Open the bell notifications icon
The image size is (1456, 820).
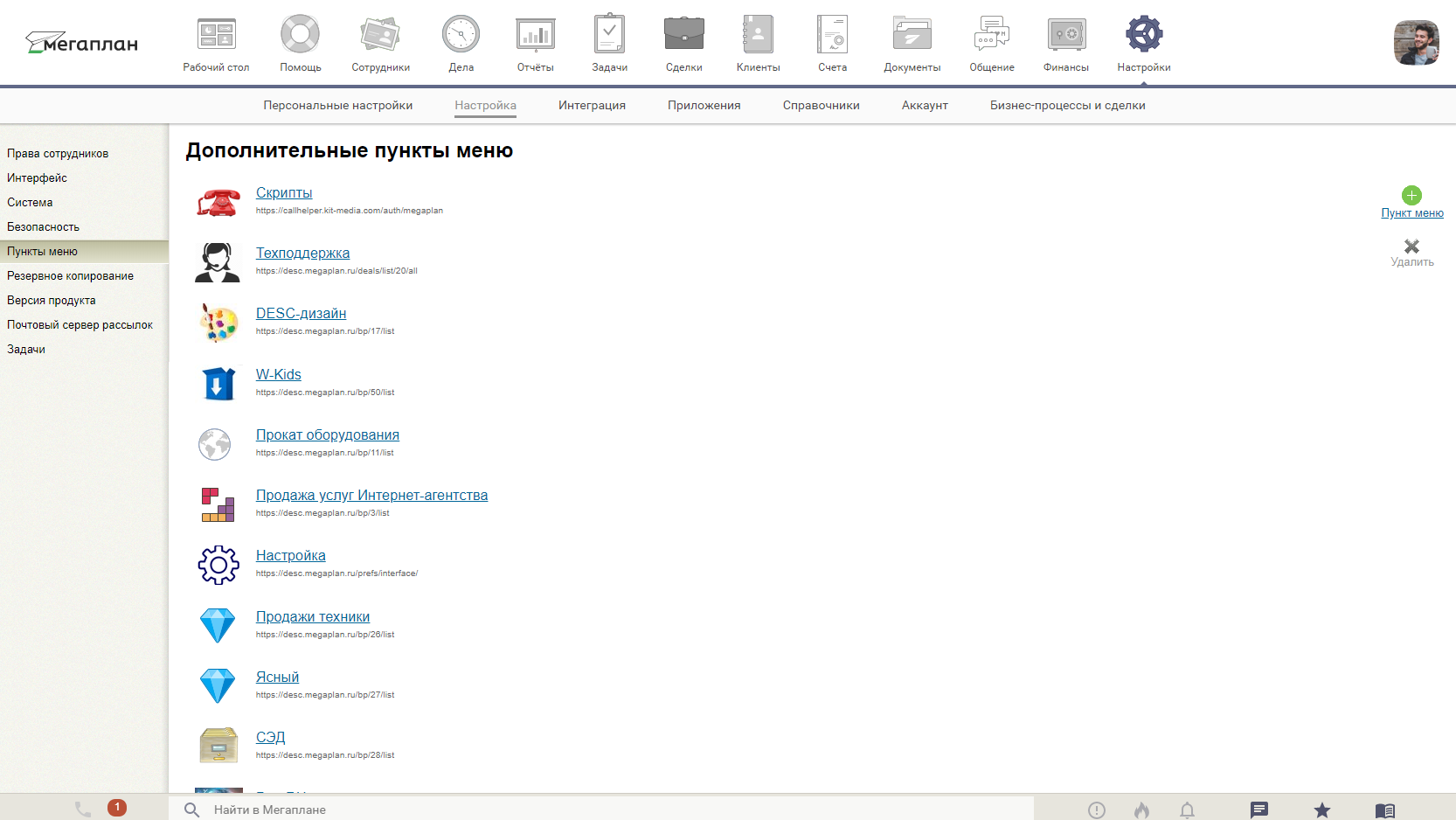pos(1187,810)
